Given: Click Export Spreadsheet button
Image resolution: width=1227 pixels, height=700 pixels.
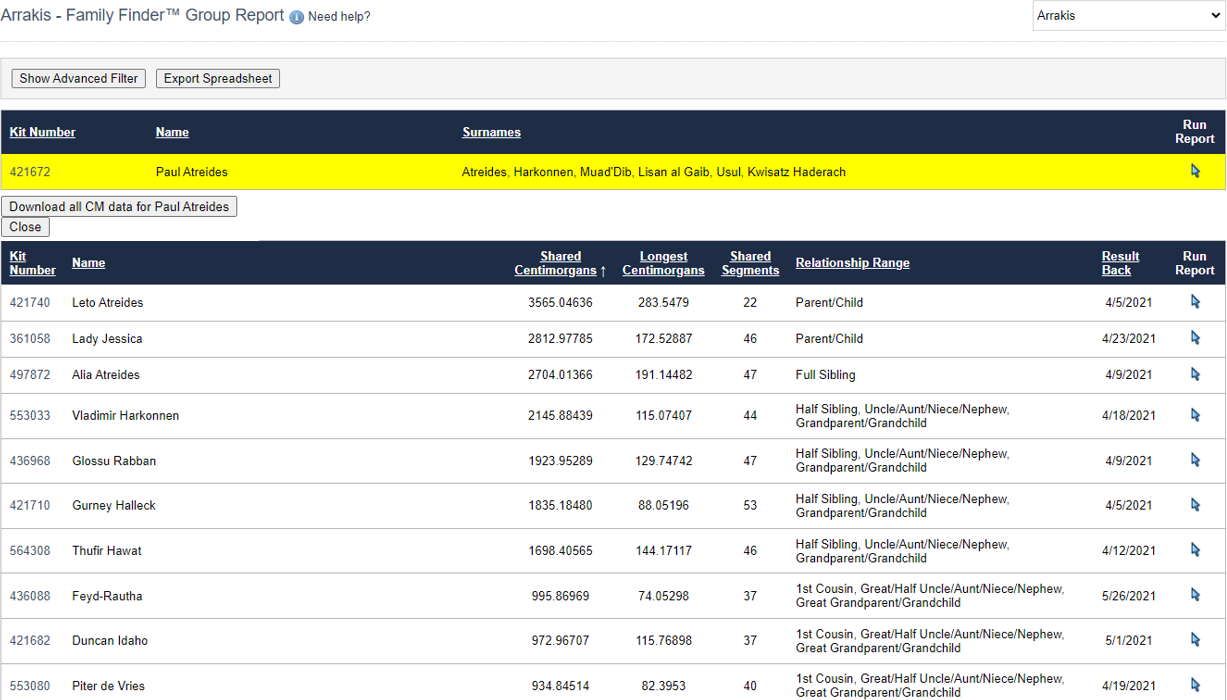Looking at the screenshot, I should point(218,78).
